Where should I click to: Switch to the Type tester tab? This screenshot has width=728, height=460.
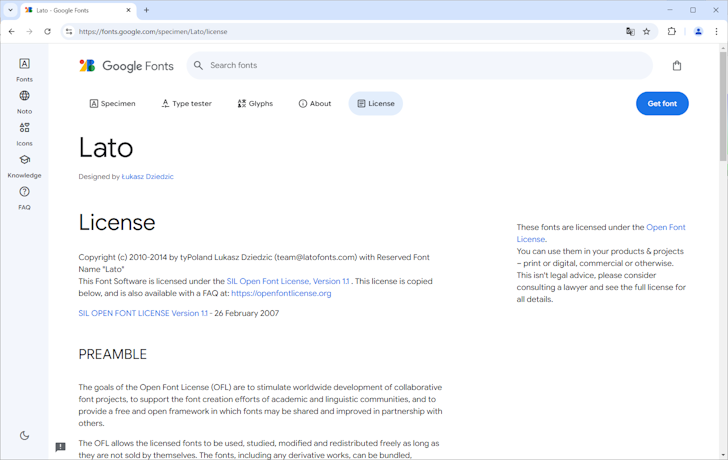point(186,104)
